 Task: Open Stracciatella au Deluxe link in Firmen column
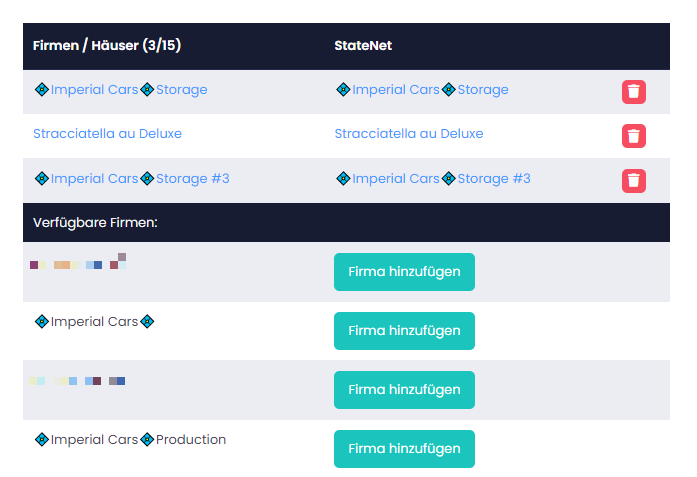[107, 134]
